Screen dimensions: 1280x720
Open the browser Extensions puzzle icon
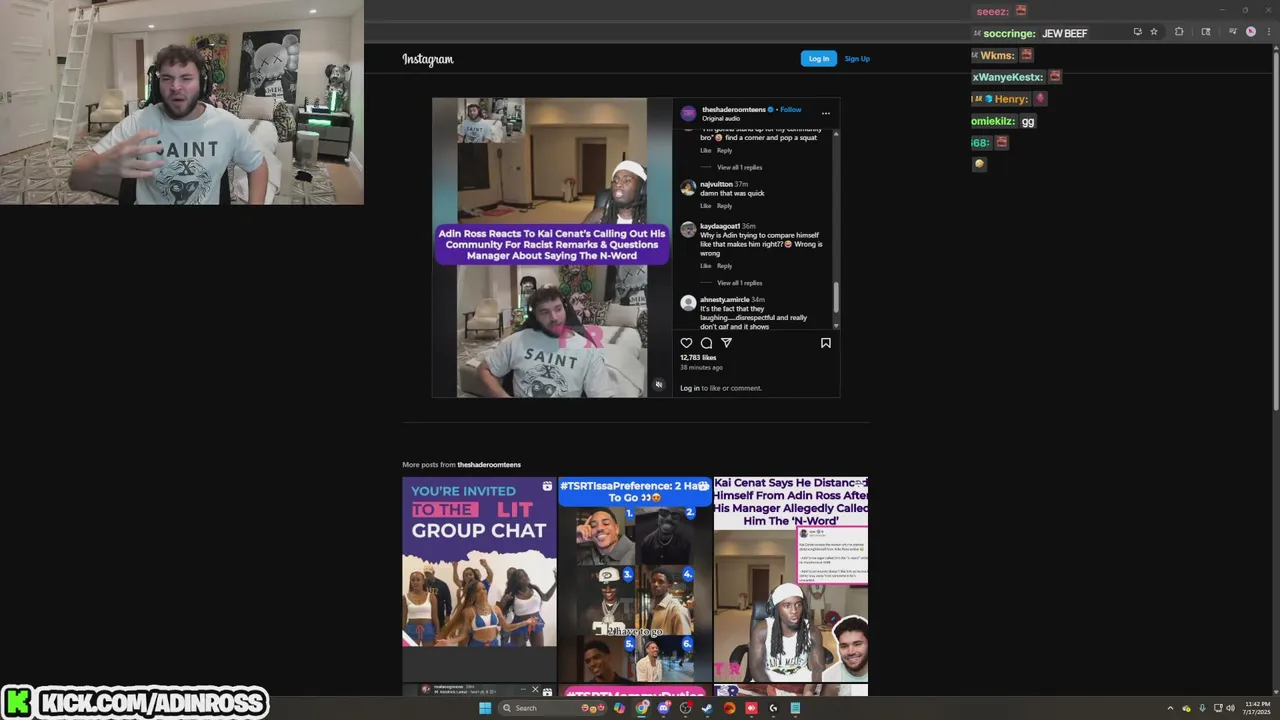pos(1179,32)
